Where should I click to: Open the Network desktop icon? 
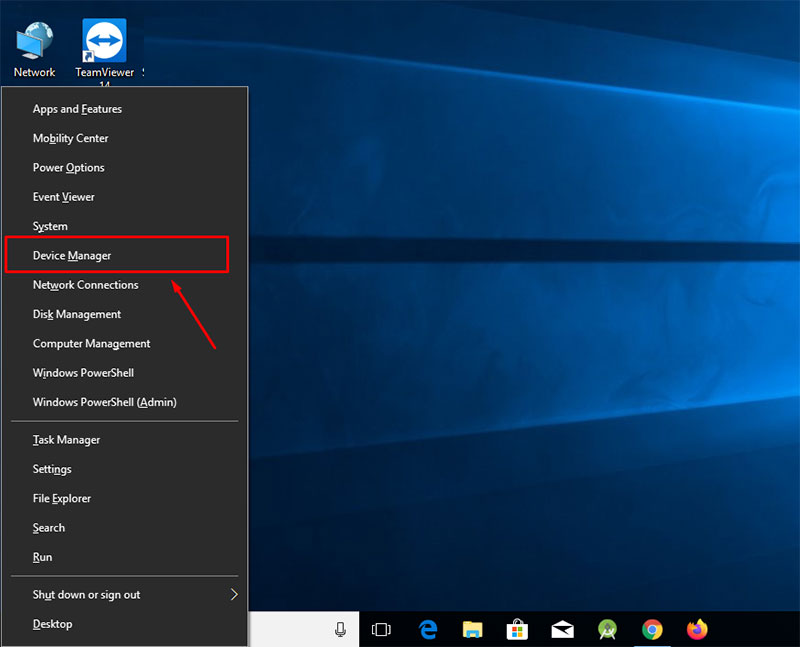pos(34,50)
